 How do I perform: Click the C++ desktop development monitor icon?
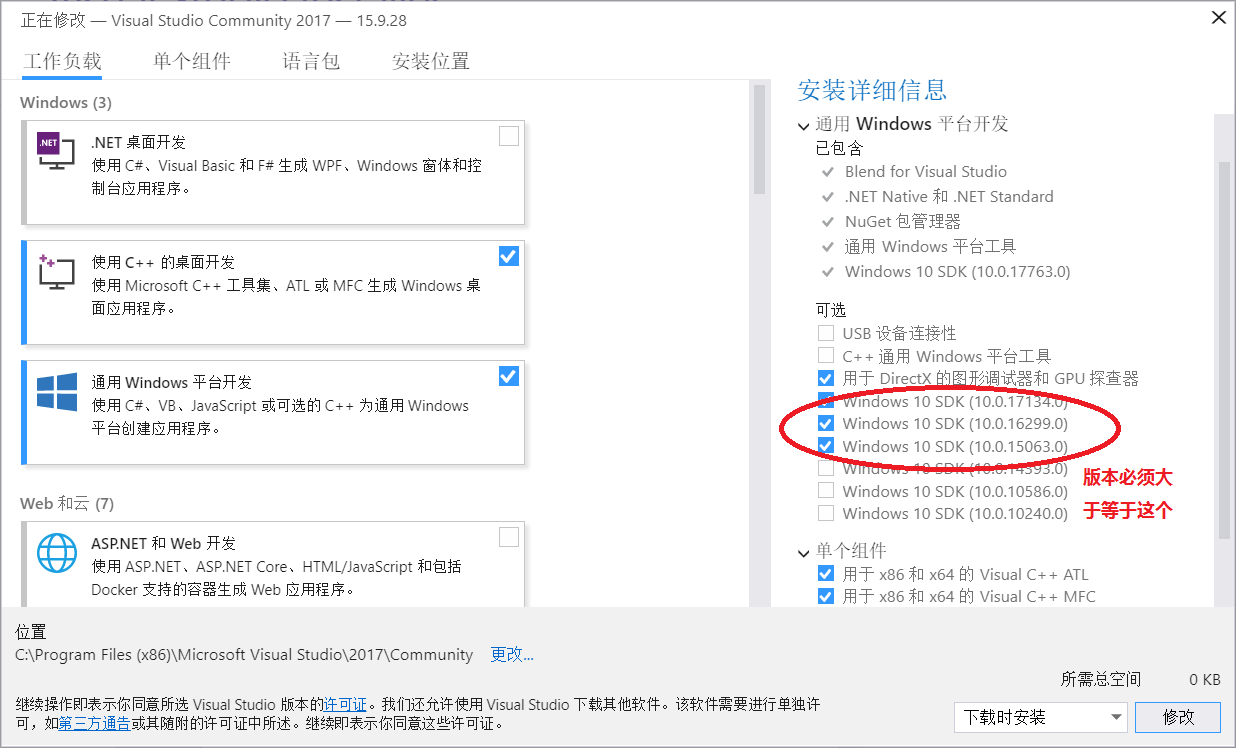(56, 271)
